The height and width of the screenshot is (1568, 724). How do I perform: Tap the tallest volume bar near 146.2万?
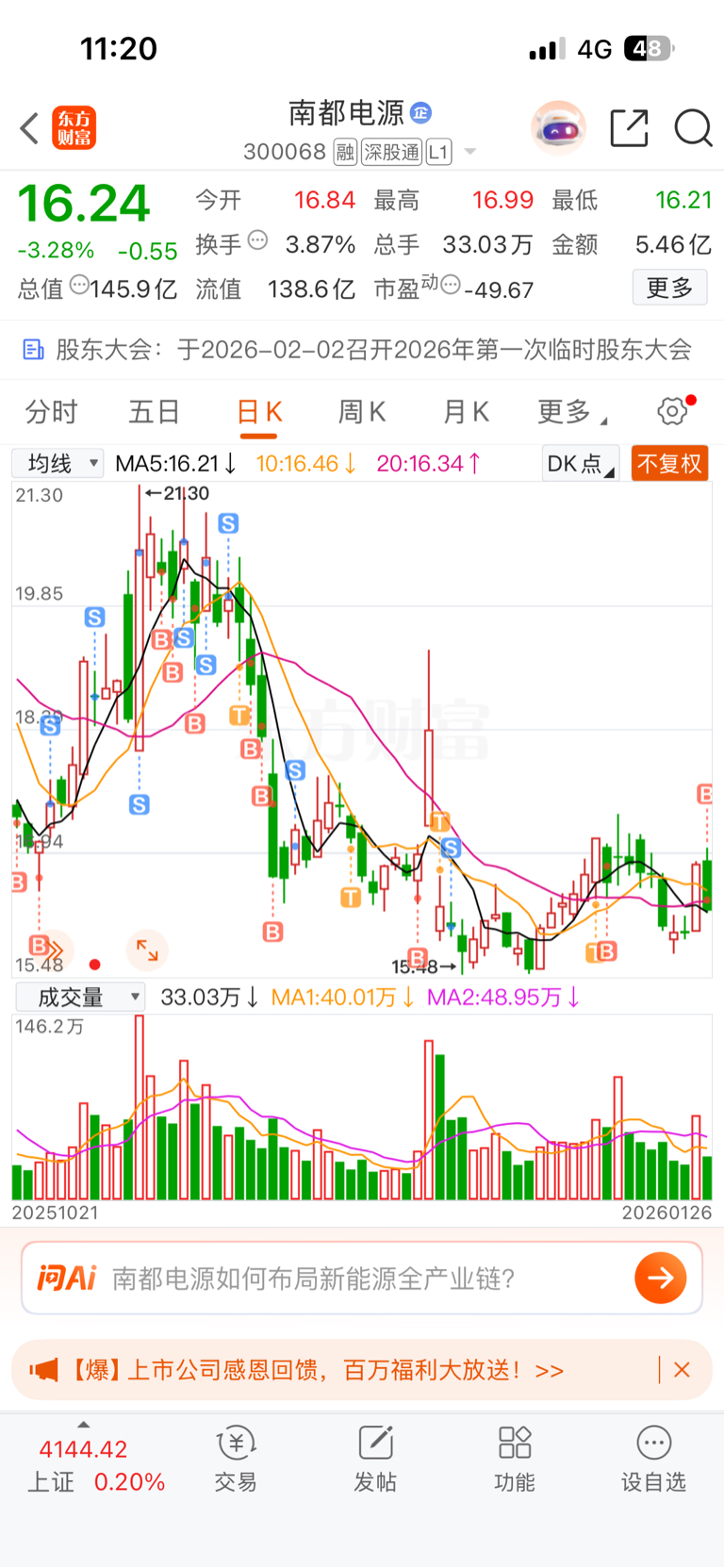pyautogui.click(x=140, y=1107)
